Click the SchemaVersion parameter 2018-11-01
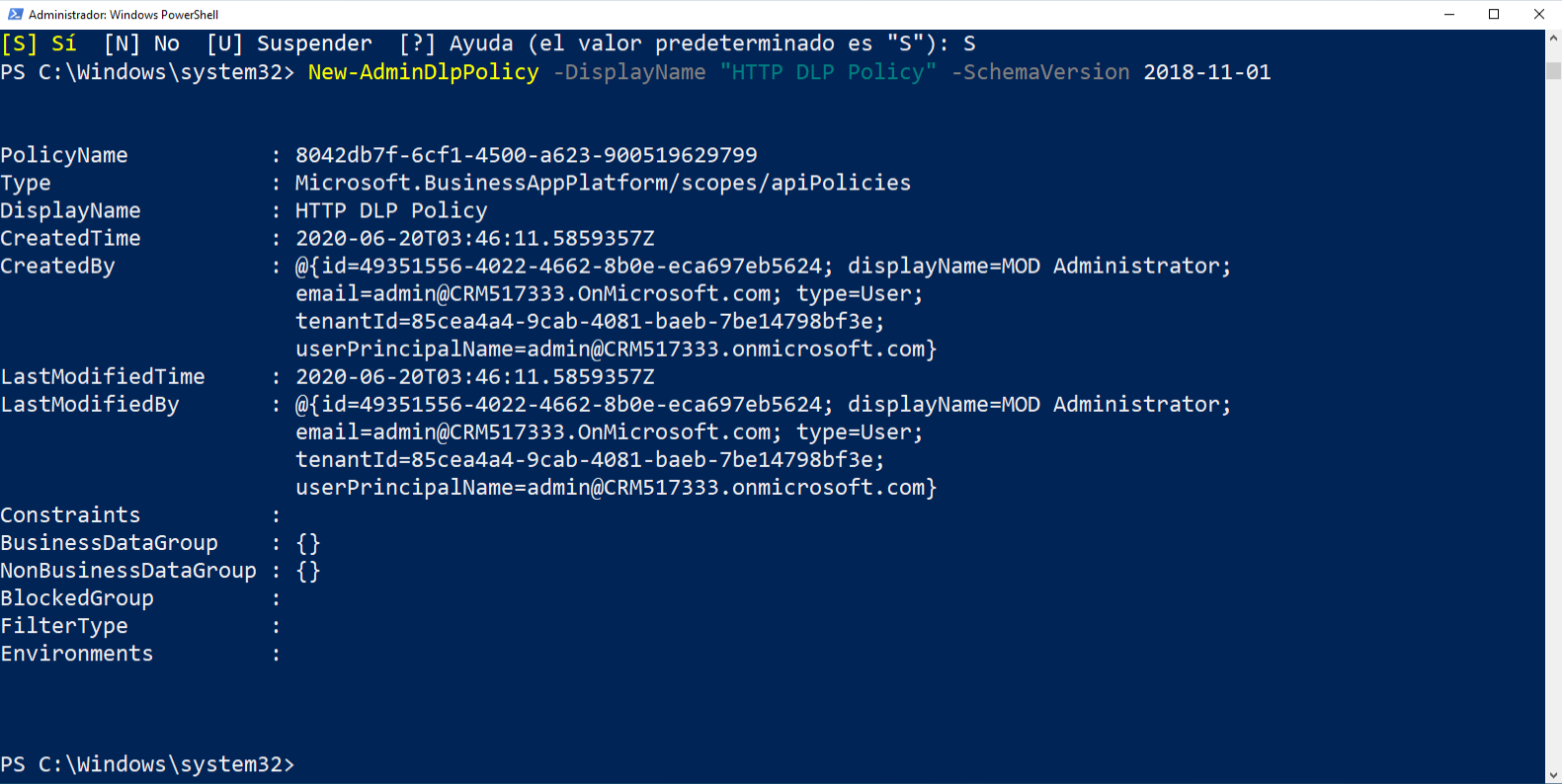The image size is (1564, 784). [1206, 71]
